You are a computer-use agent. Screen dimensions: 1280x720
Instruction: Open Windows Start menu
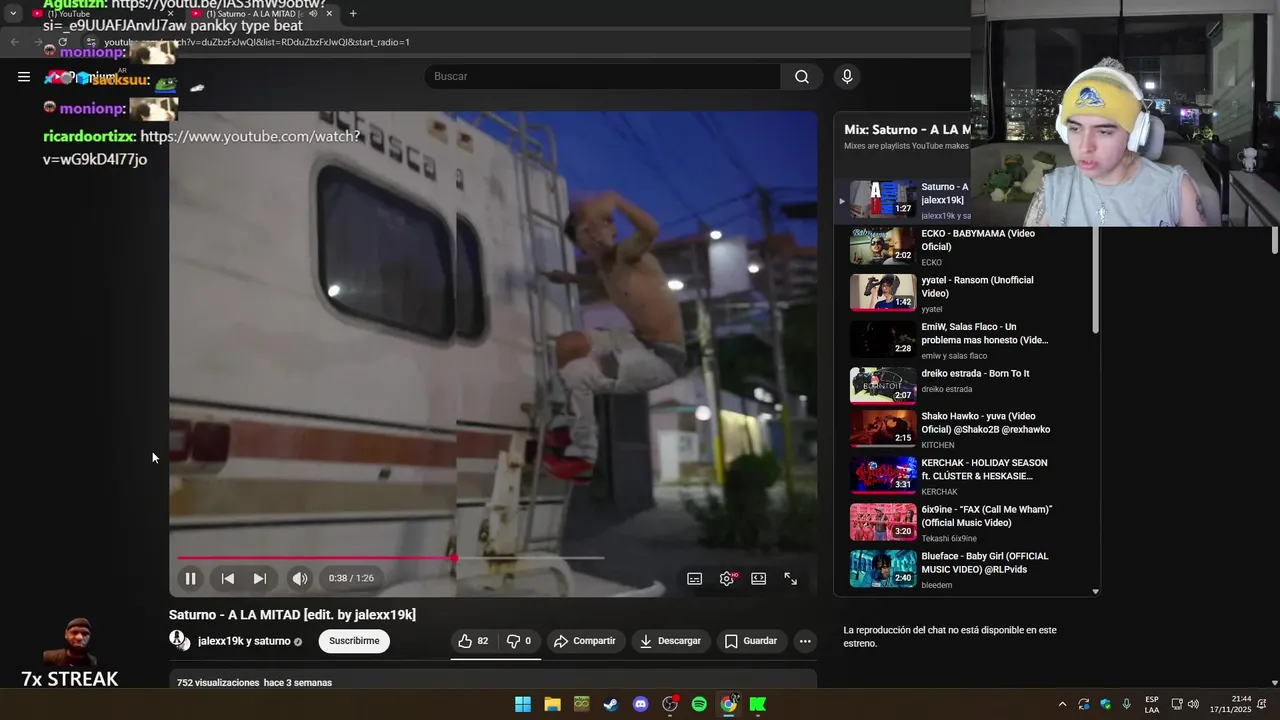pos(523,704)
